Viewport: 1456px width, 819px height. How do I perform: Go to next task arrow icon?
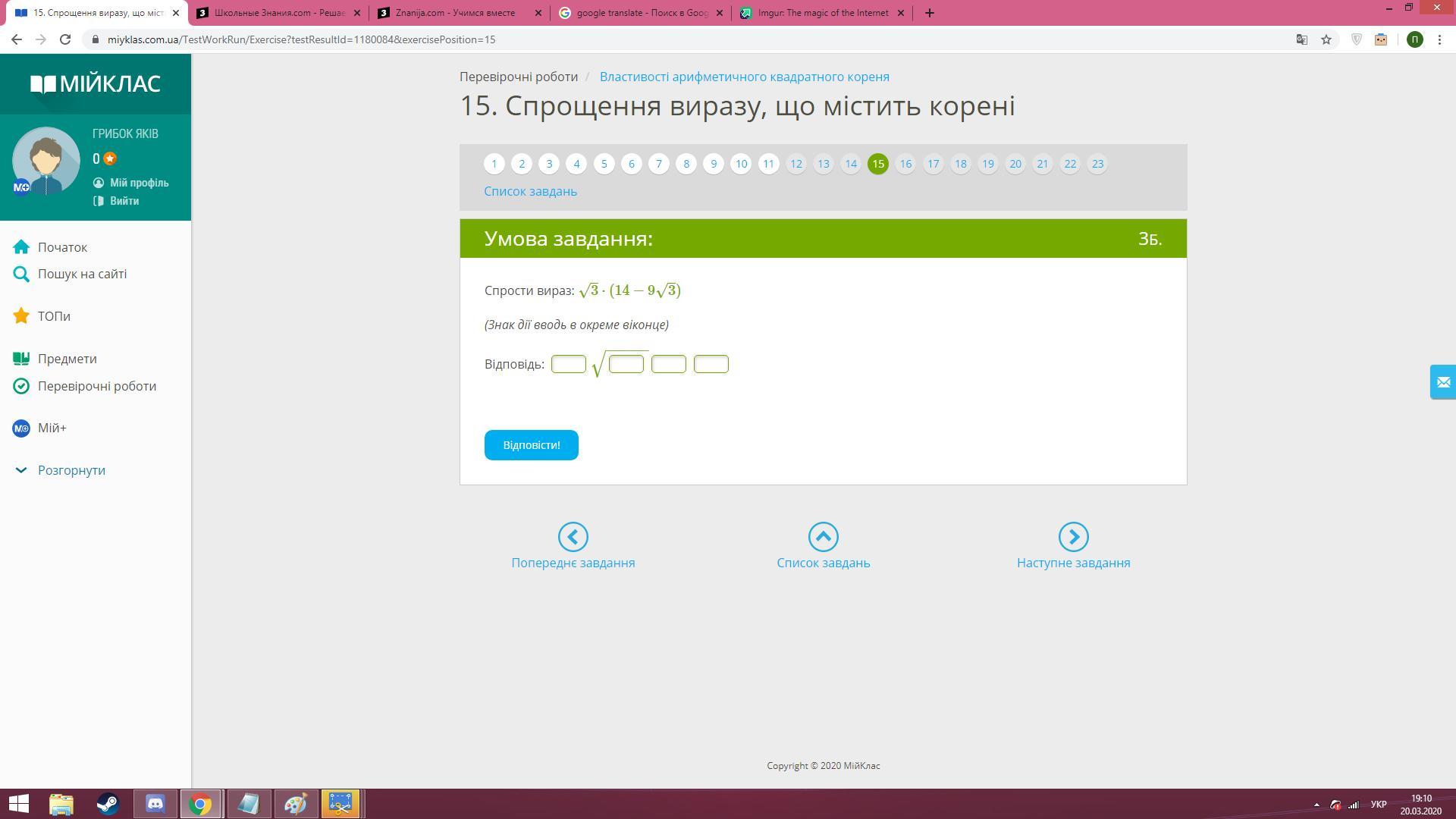(1073, 537)
